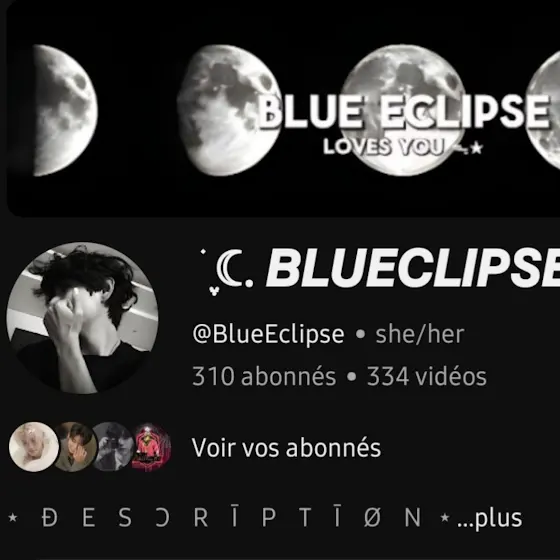Click the star icon after DESCRIPTION

tap(445, 517)
